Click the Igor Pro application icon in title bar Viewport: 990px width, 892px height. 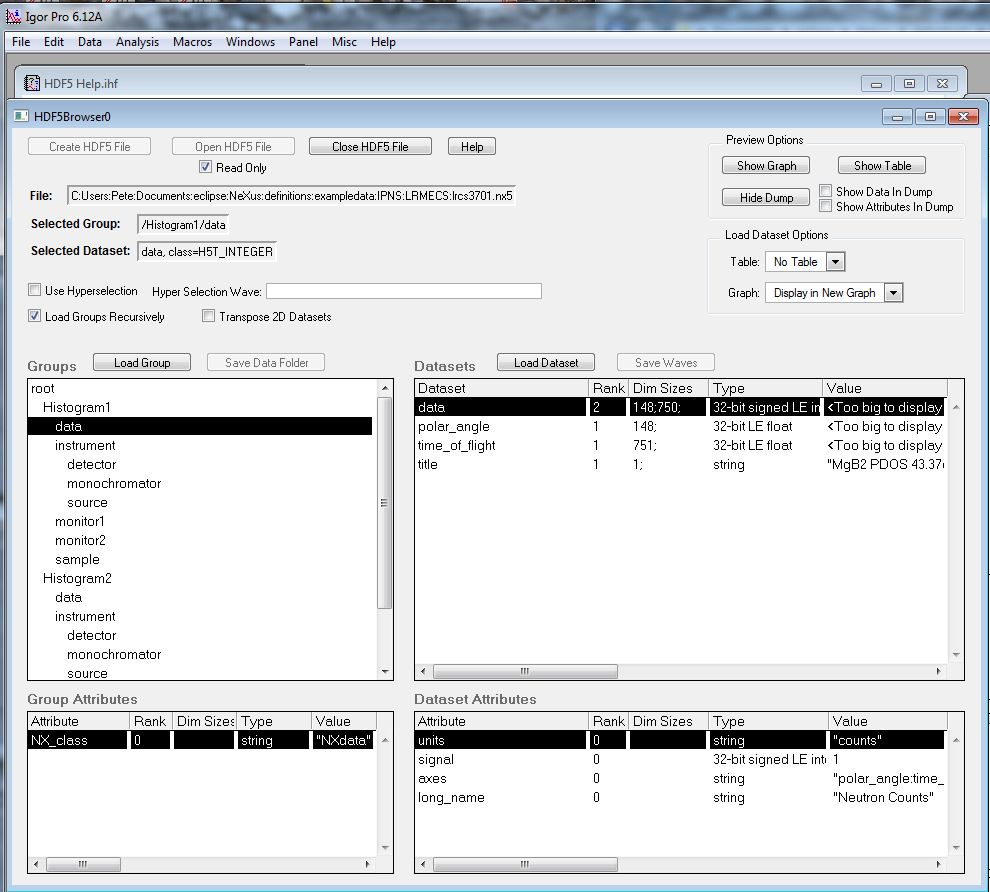[13, 17]
